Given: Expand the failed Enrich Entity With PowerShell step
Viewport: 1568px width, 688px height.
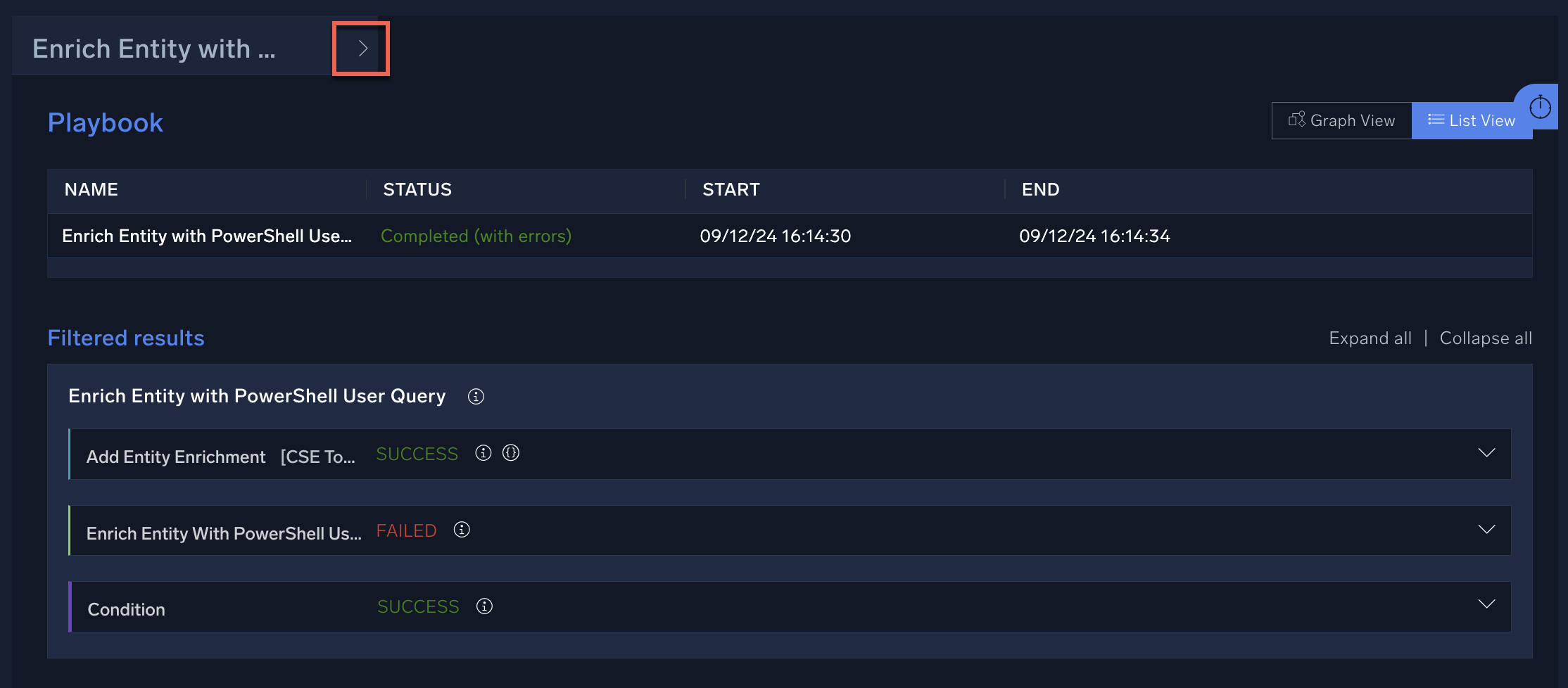Looking at the screenshot, I should tap(1486, 530).
